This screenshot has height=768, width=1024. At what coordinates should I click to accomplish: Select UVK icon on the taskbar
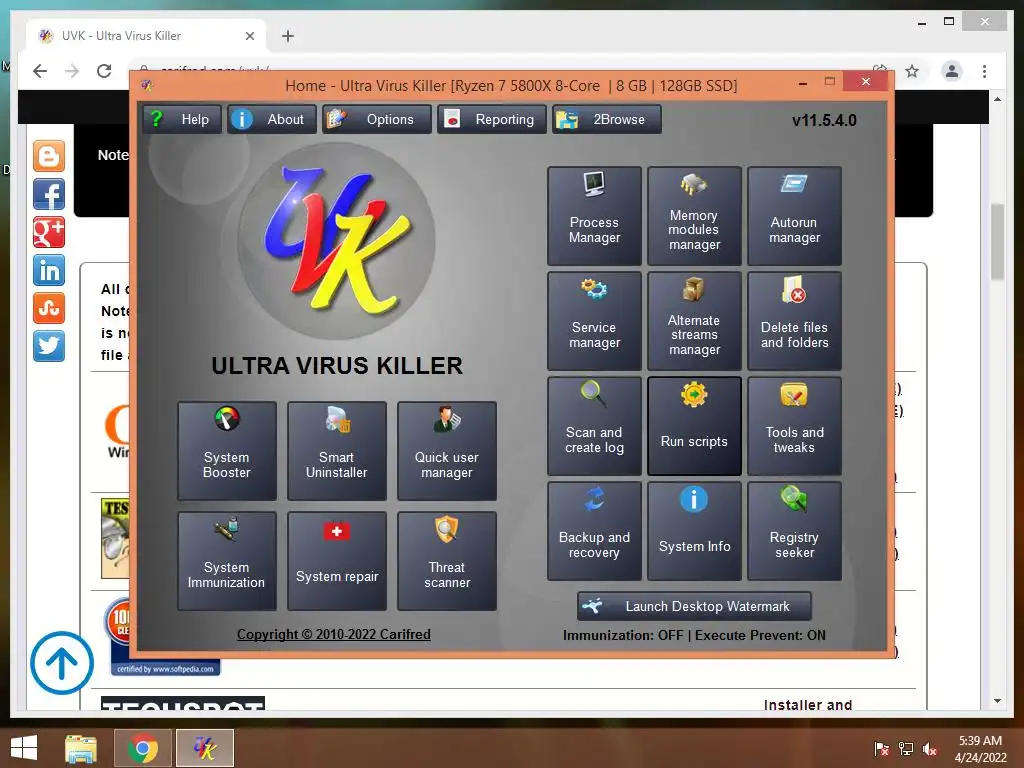coord(205,748)
